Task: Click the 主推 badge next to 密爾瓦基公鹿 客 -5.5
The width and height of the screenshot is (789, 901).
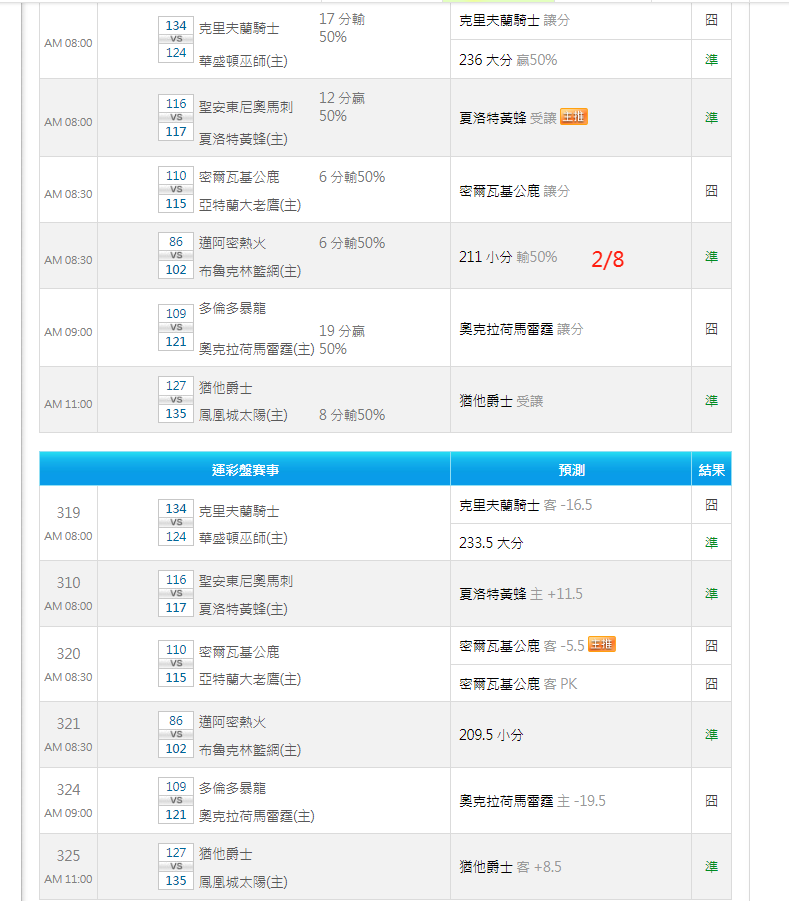Action: pyautogui.click(x=601, y=645)
